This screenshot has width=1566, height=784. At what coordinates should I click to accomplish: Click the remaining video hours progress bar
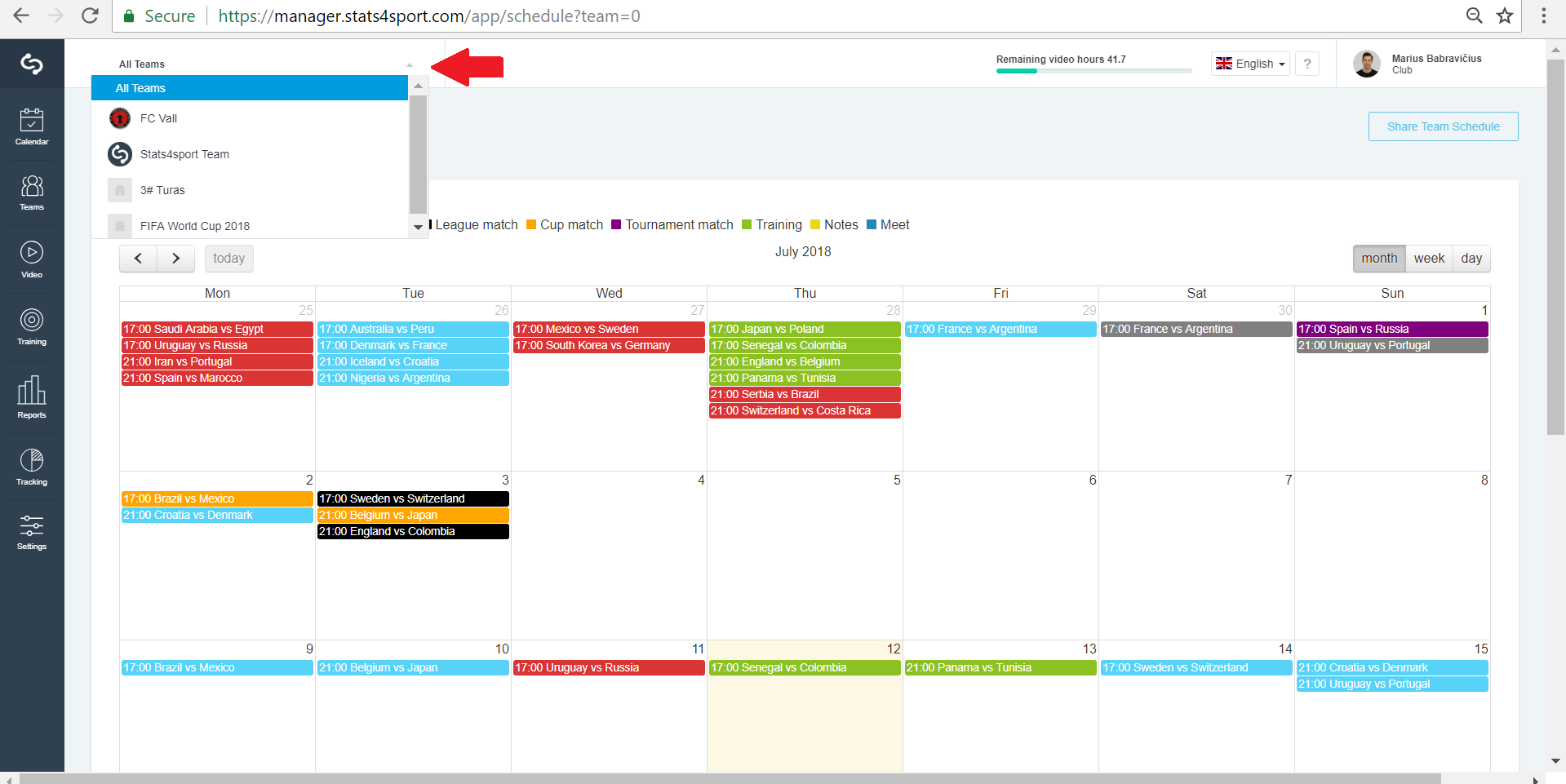(x=1094, y=71)
